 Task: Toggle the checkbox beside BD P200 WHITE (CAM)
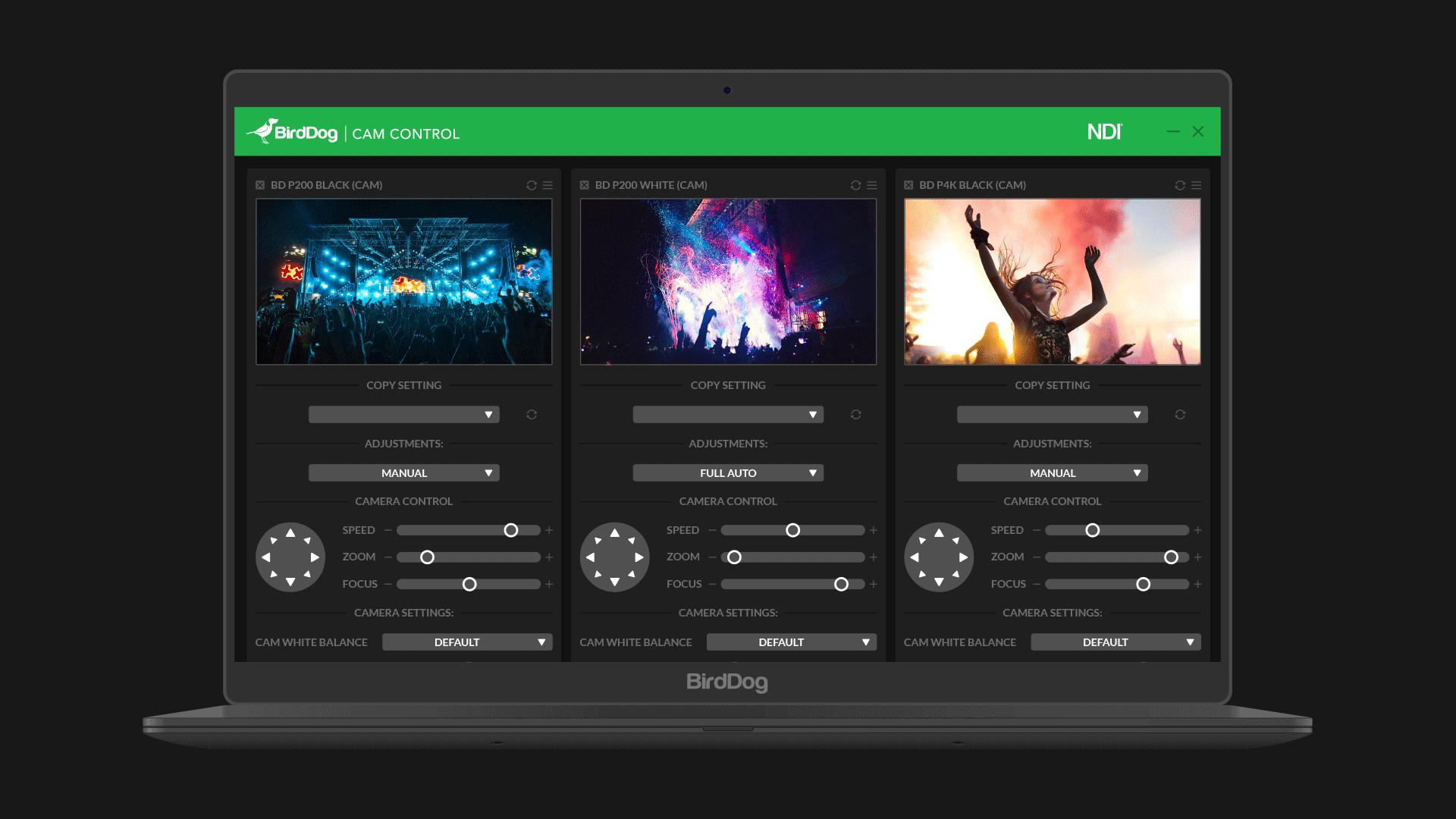tap(585, 185)
